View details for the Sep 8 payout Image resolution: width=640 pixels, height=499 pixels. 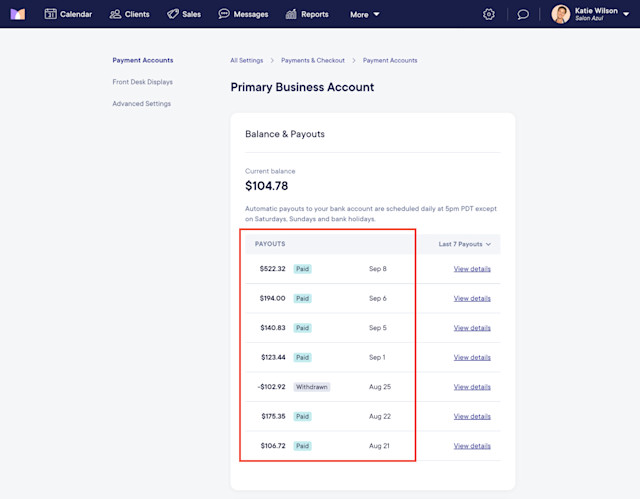coord(472,269)
